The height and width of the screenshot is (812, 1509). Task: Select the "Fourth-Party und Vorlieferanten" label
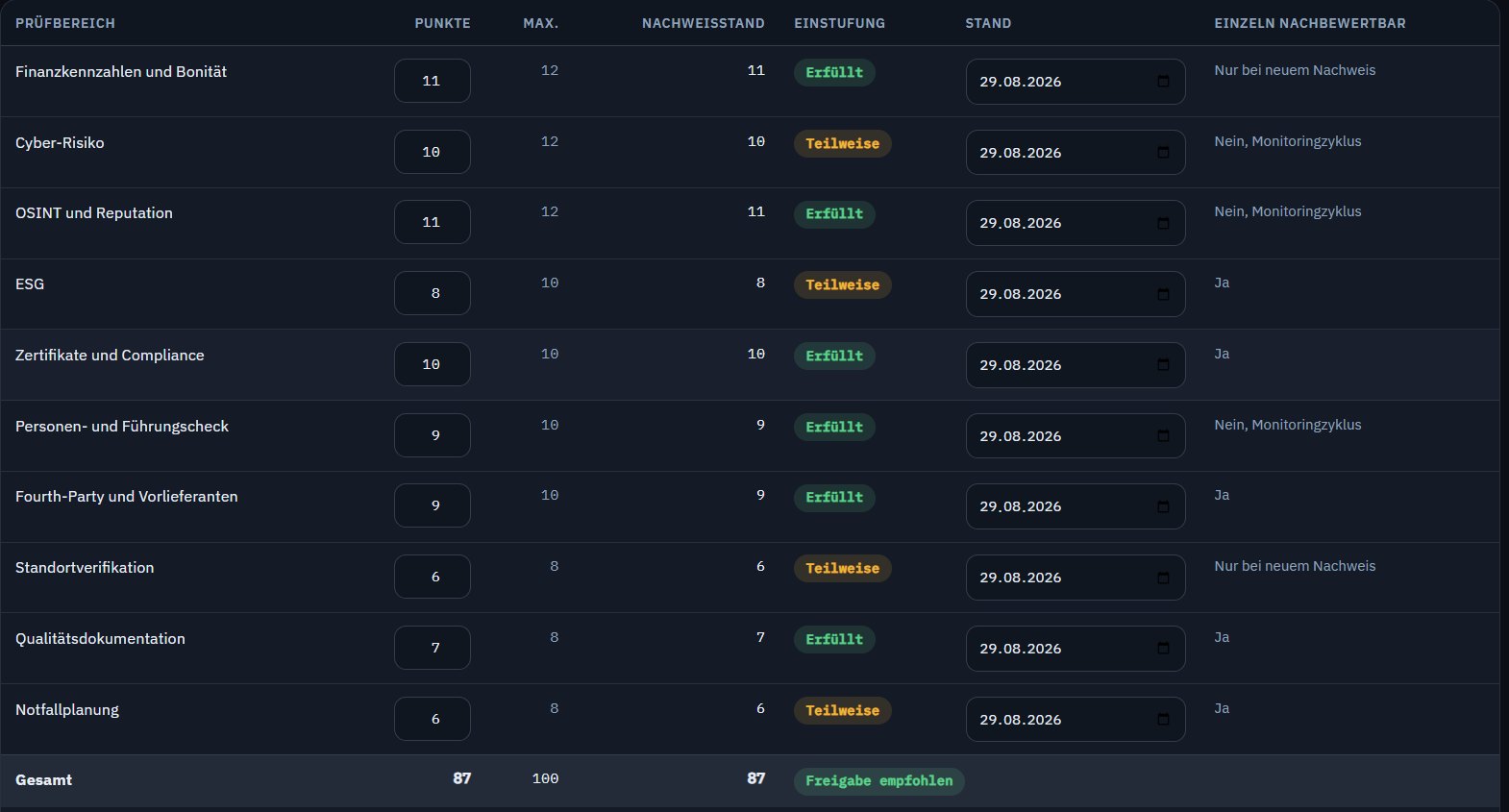(x=127, y=497)
